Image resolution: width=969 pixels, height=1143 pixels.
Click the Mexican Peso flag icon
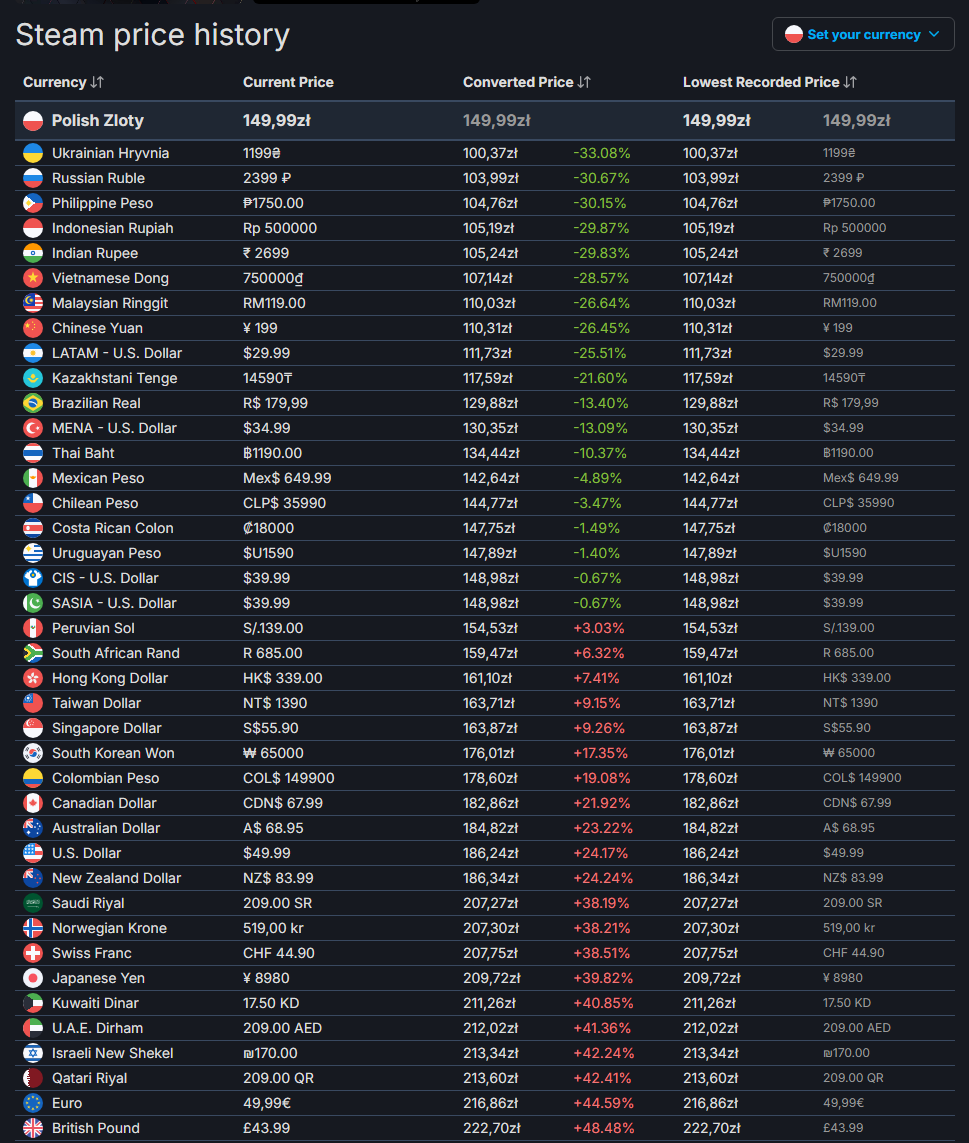tap(33, 478)
